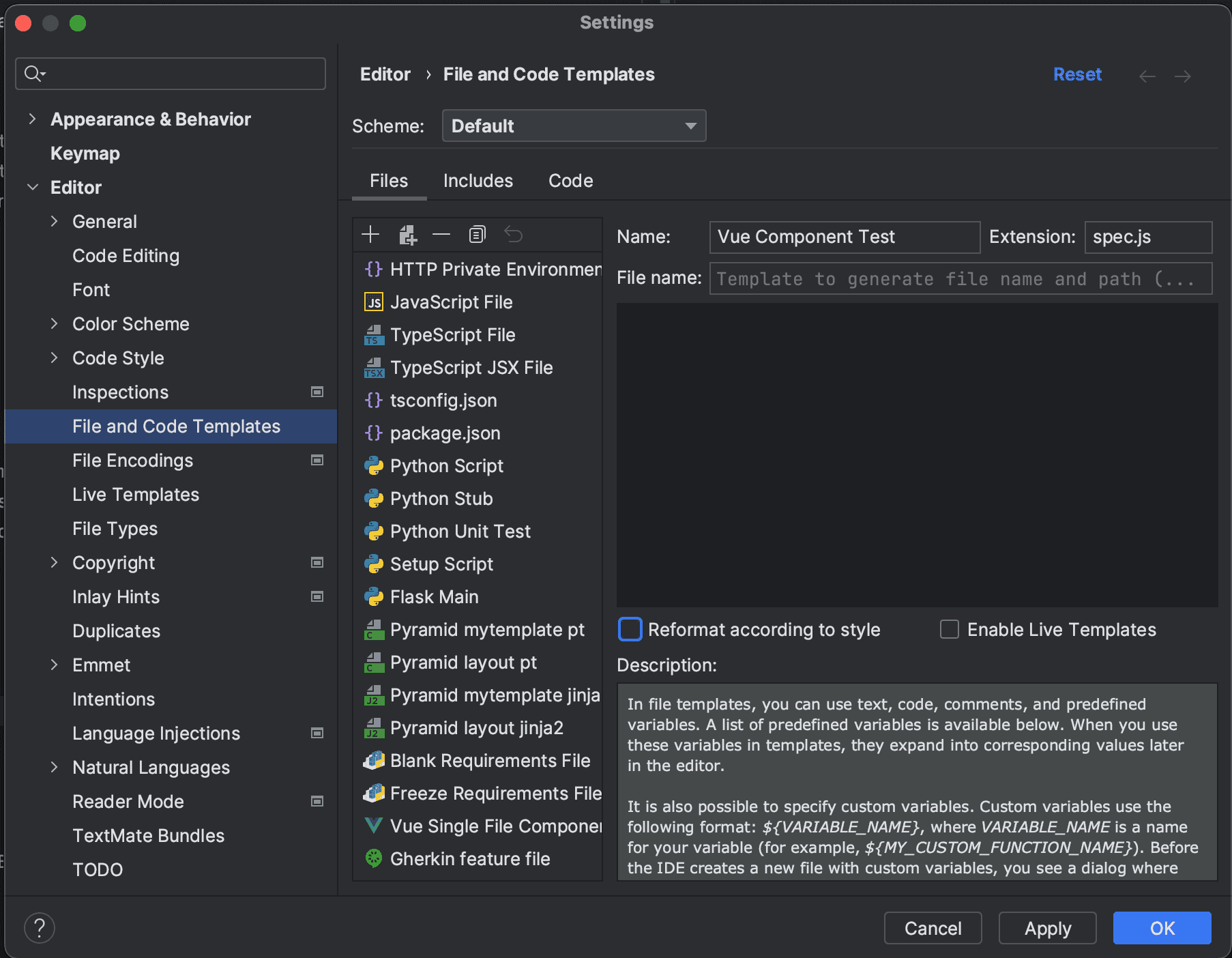Click the Create Child Template File icon
The width and height of the screenshot is (1232, 958).
[407, 235]
